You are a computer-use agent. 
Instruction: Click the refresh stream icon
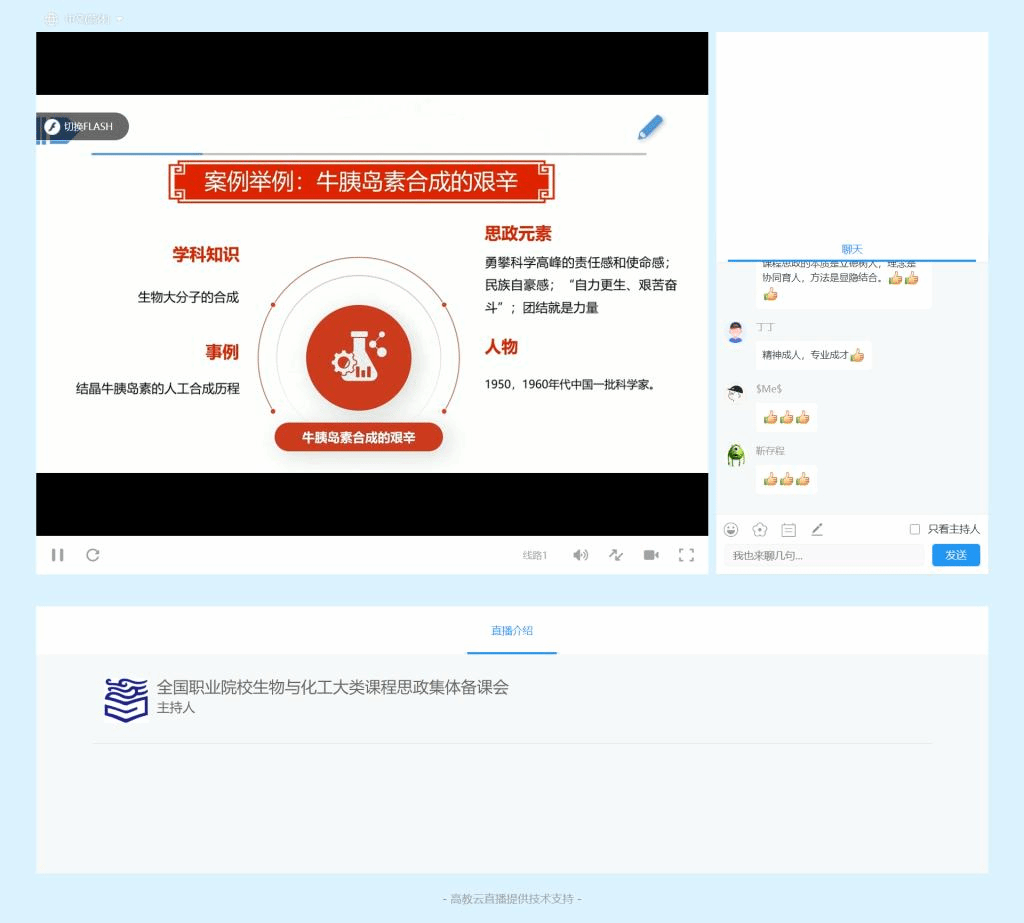click(x=93, y=555)
